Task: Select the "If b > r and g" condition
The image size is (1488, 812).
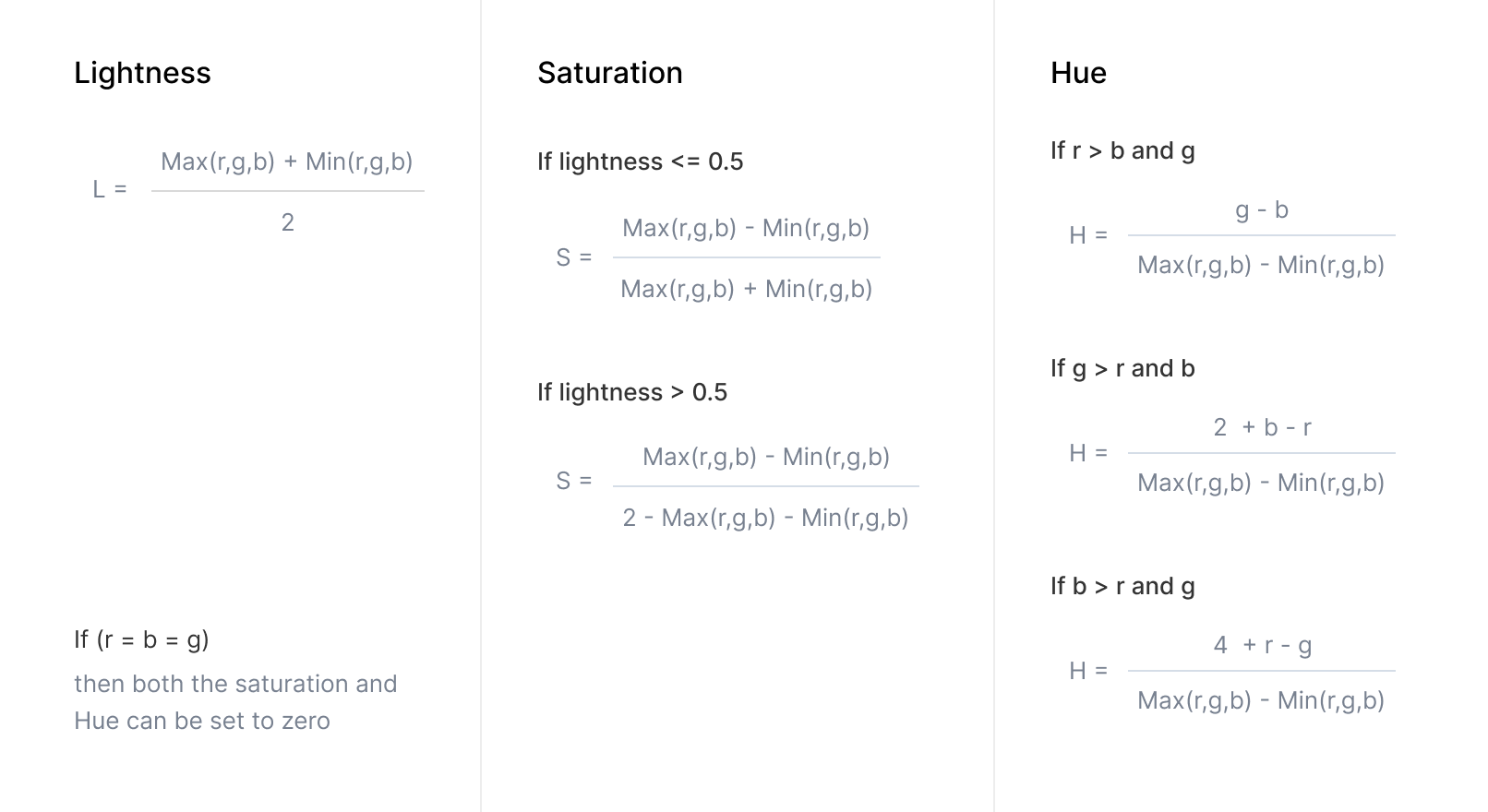Action: coord(1122,586)
